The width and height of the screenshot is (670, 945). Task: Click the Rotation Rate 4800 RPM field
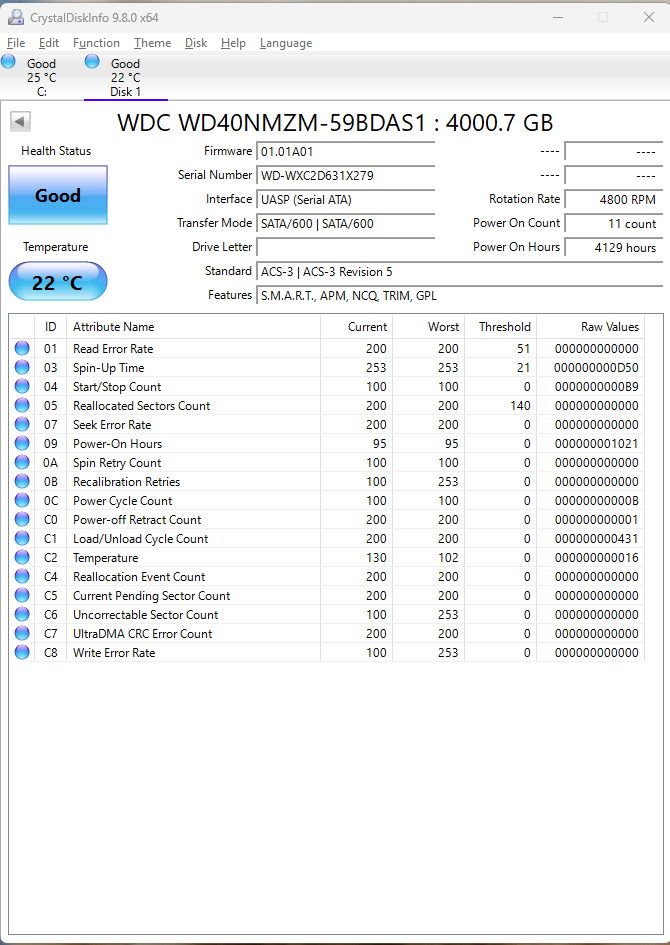click(x=613, y=199)
